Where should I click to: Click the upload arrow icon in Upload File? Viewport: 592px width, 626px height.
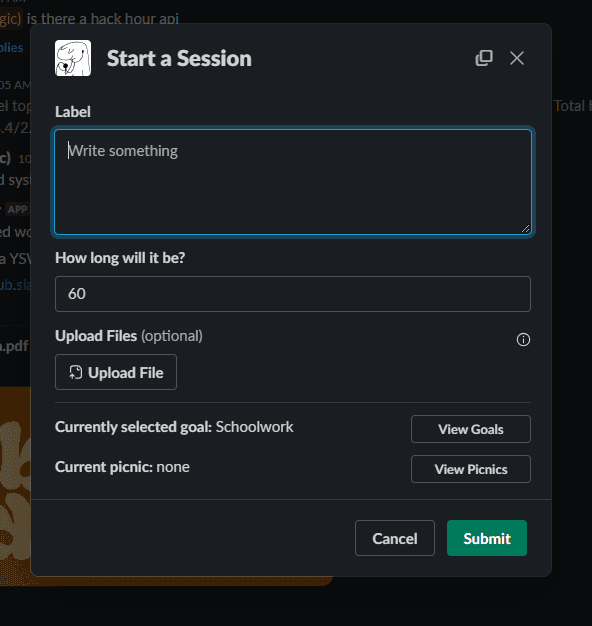tap(75, 372)
